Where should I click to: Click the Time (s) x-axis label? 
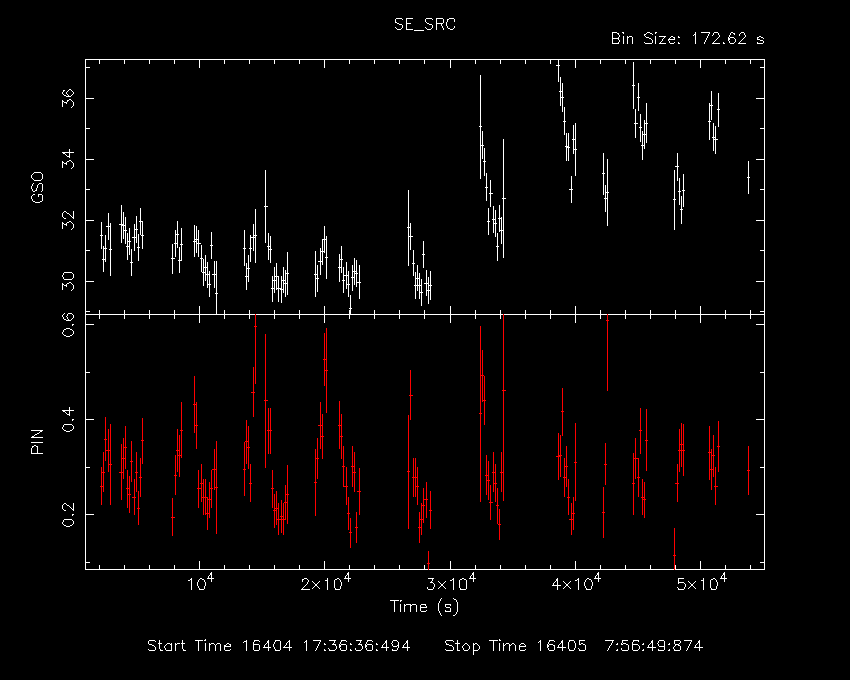pyautogui.click(x=424, y=606)
